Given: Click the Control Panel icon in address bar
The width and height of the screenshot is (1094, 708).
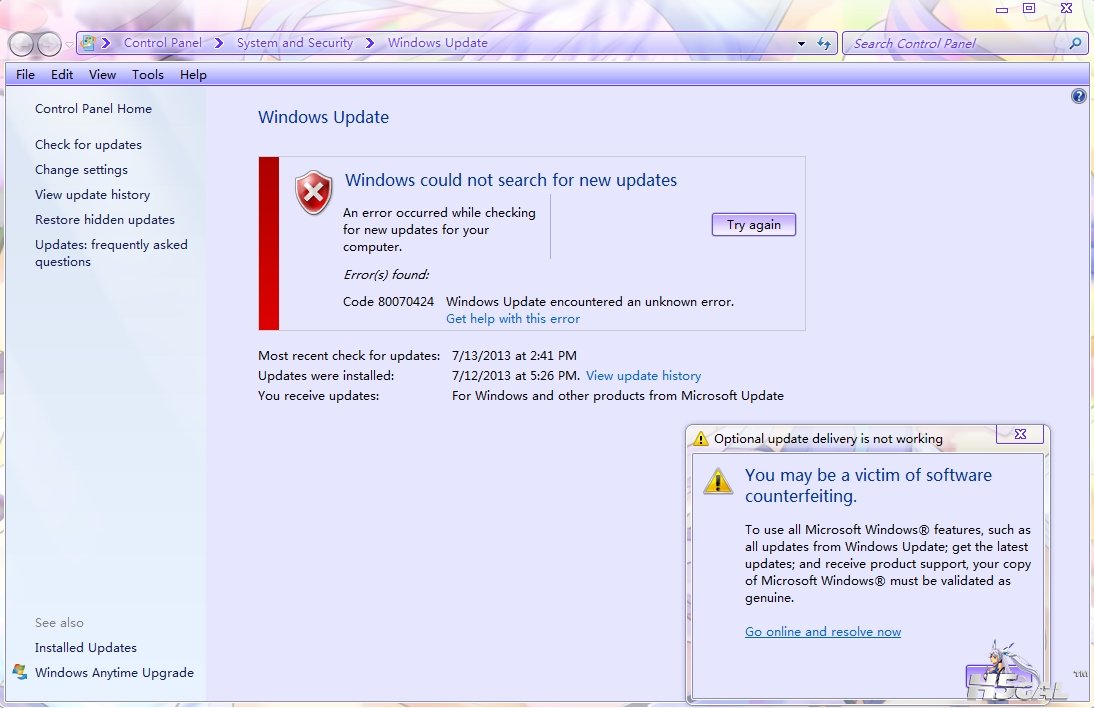Looking at the screenshot, I should [89, 43].
